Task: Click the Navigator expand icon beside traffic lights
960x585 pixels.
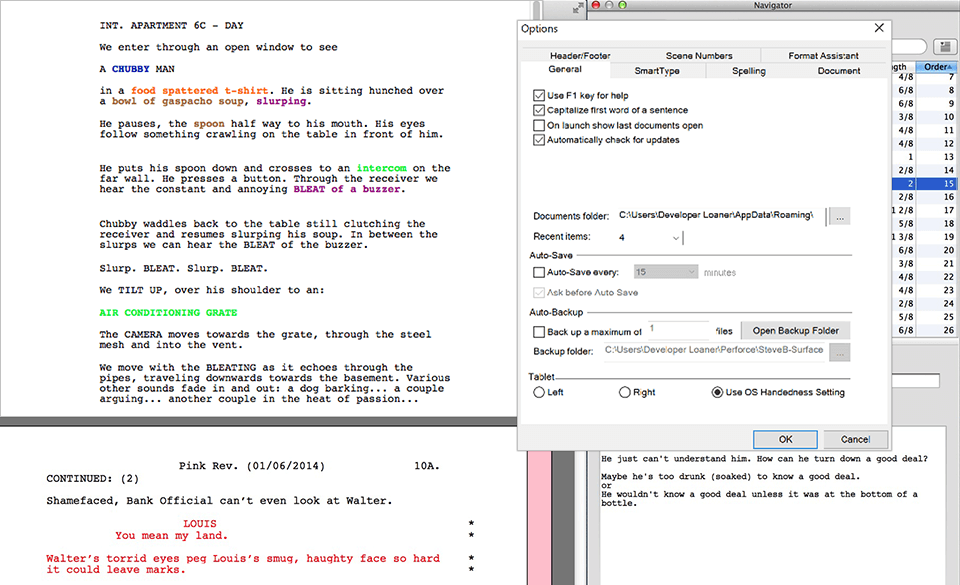Action: click(576, 8)
